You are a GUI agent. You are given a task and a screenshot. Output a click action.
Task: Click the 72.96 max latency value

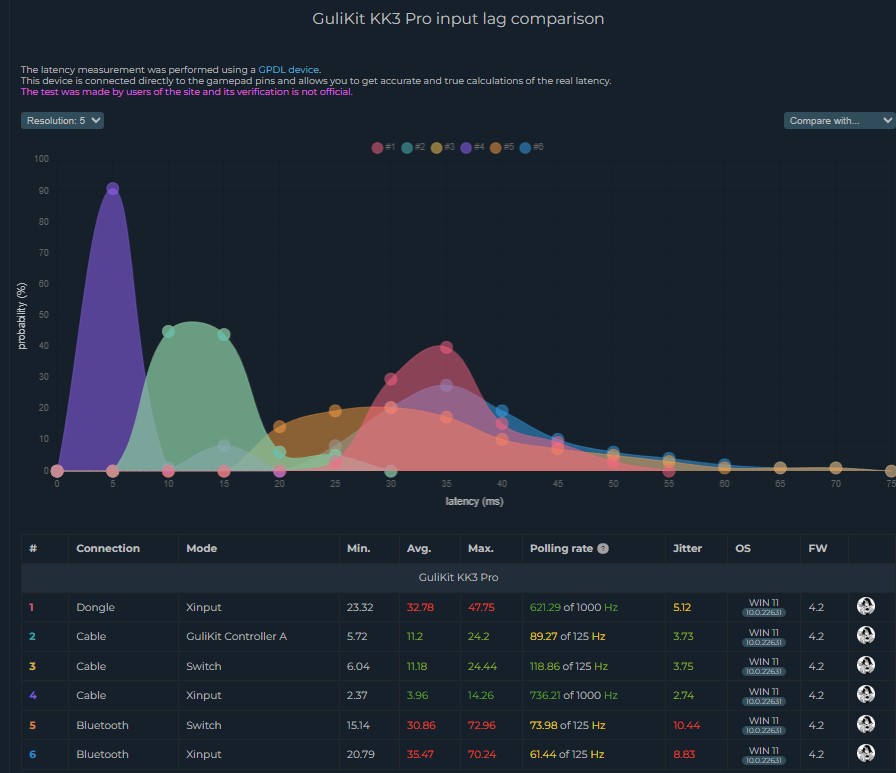(482, 725)
